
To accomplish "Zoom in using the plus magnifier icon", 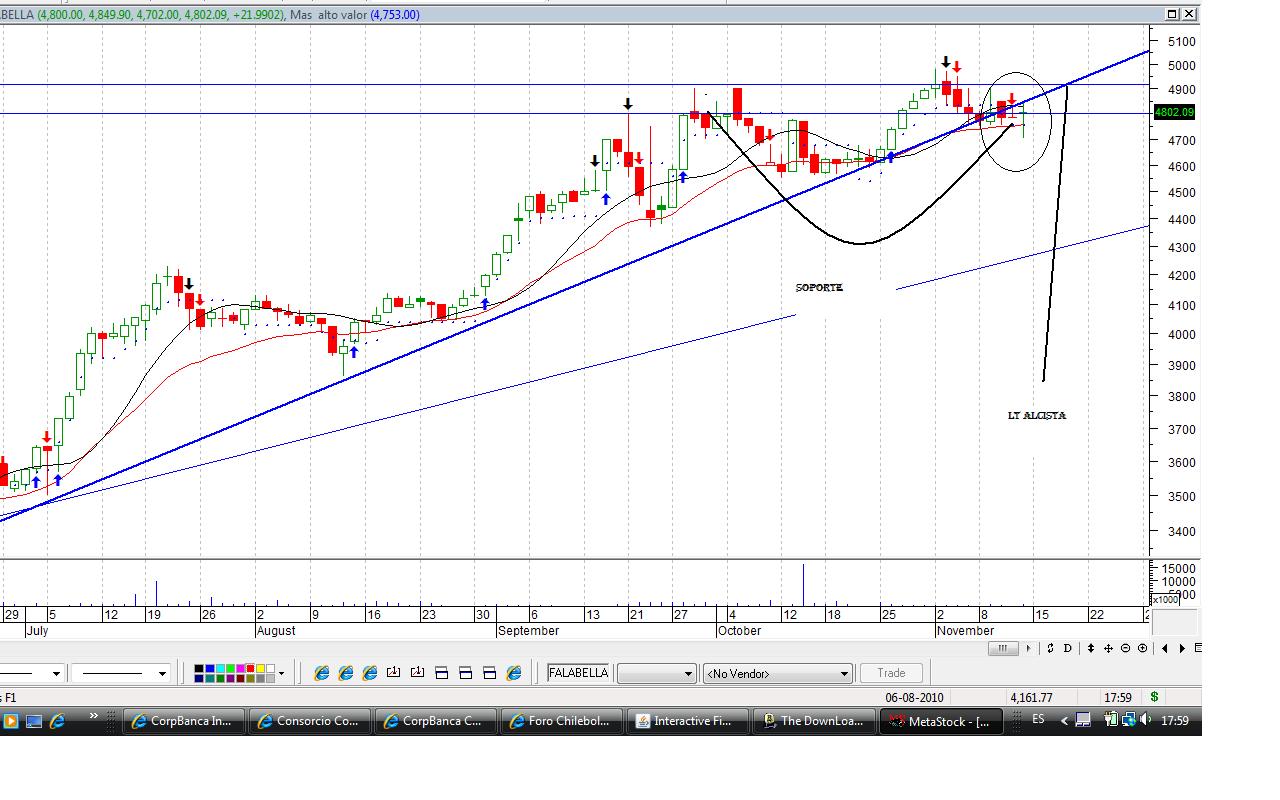I will [x=1142, y=648].
